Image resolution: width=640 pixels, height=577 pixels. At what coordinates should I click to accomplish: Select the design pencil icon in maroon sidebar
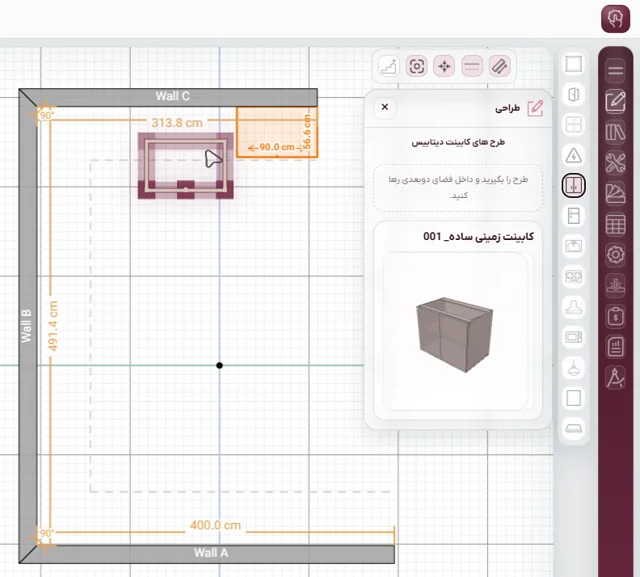[x=615, y=101]
